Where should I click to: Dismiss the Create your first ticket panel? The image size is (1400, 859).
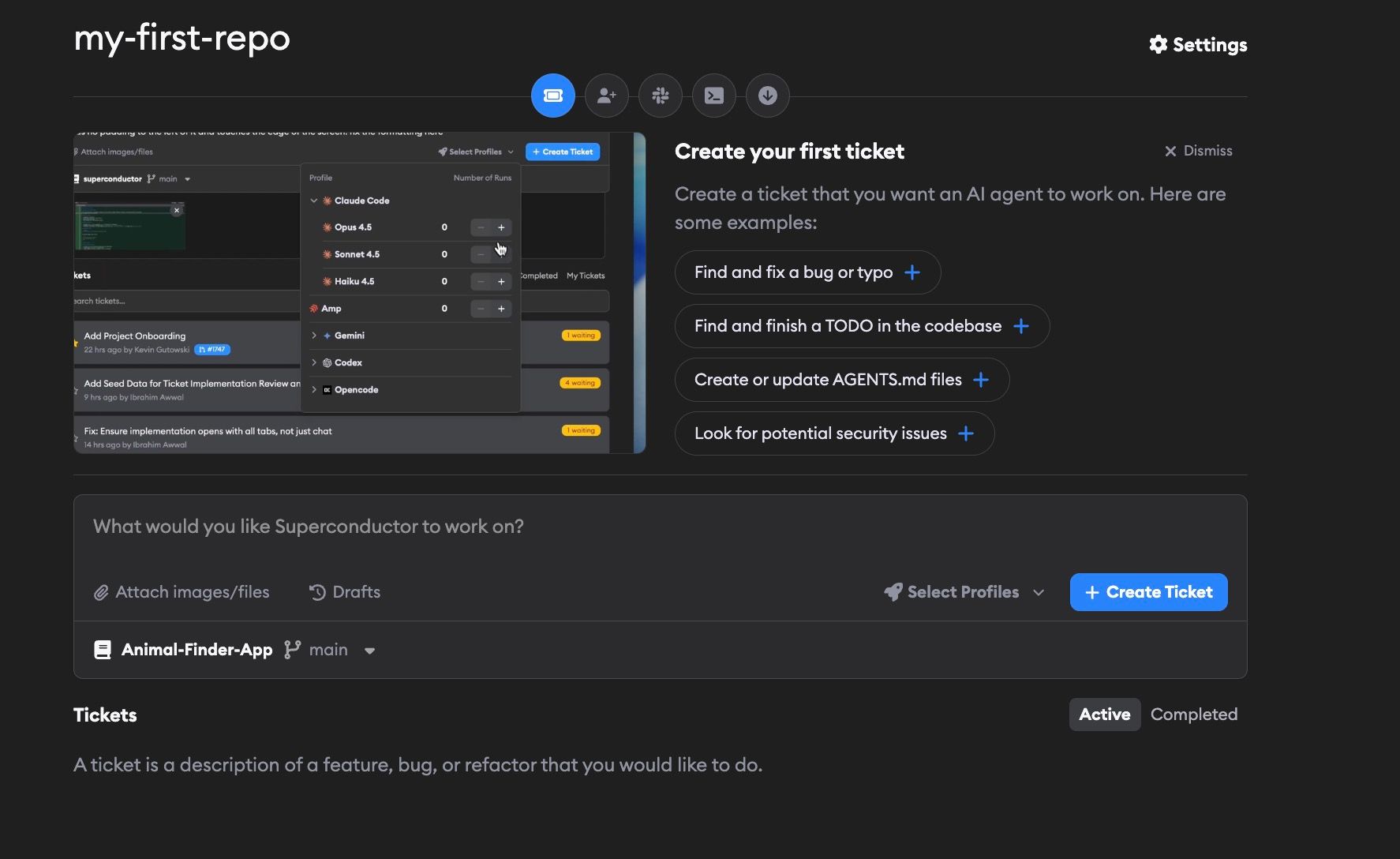(x=1199, y=151)
